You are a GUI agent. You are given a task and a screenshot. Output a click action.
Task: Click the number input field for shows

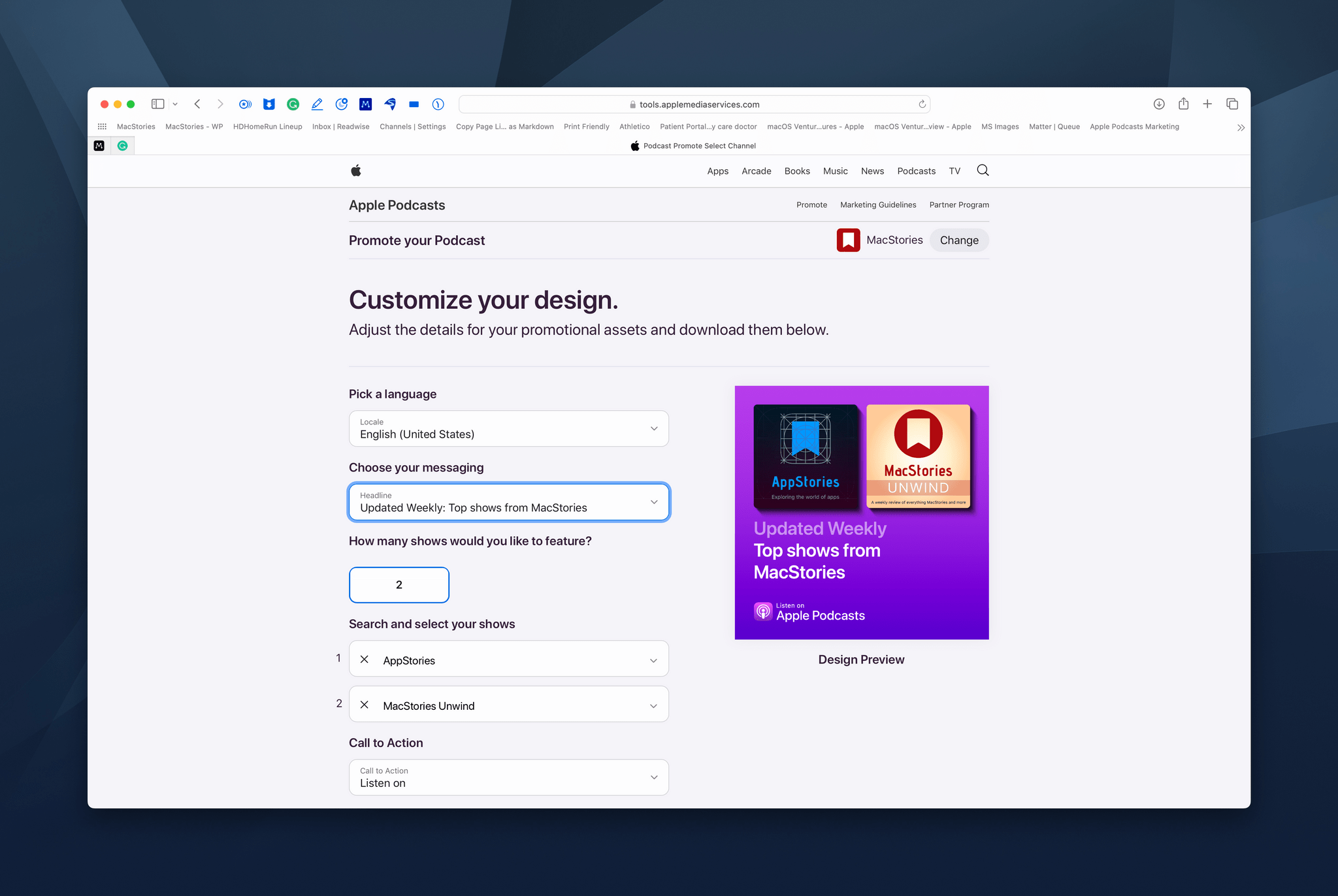(398, 584)
